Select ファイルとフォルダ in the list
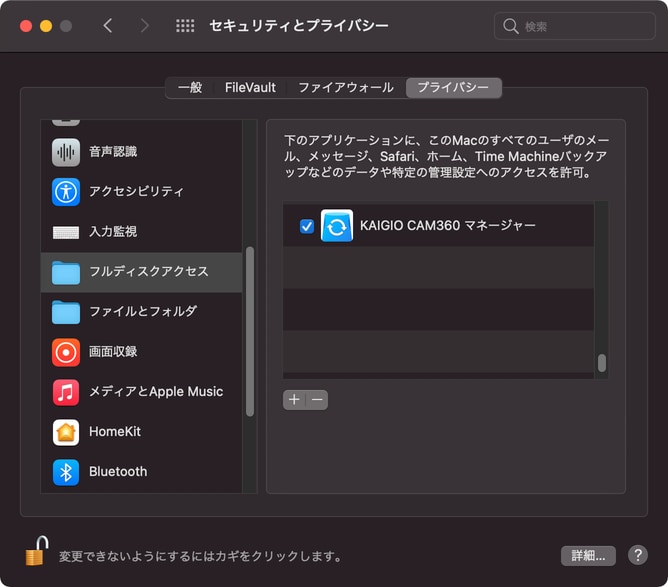 point(143,311)
